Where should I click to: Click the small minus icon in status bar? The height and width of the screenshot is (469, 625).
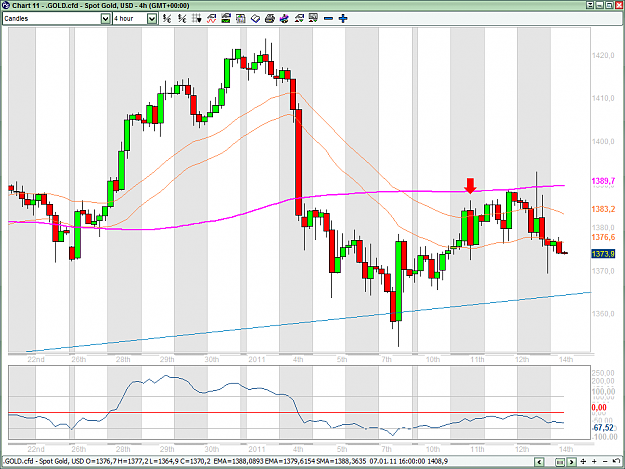click(x=605, y=461)
